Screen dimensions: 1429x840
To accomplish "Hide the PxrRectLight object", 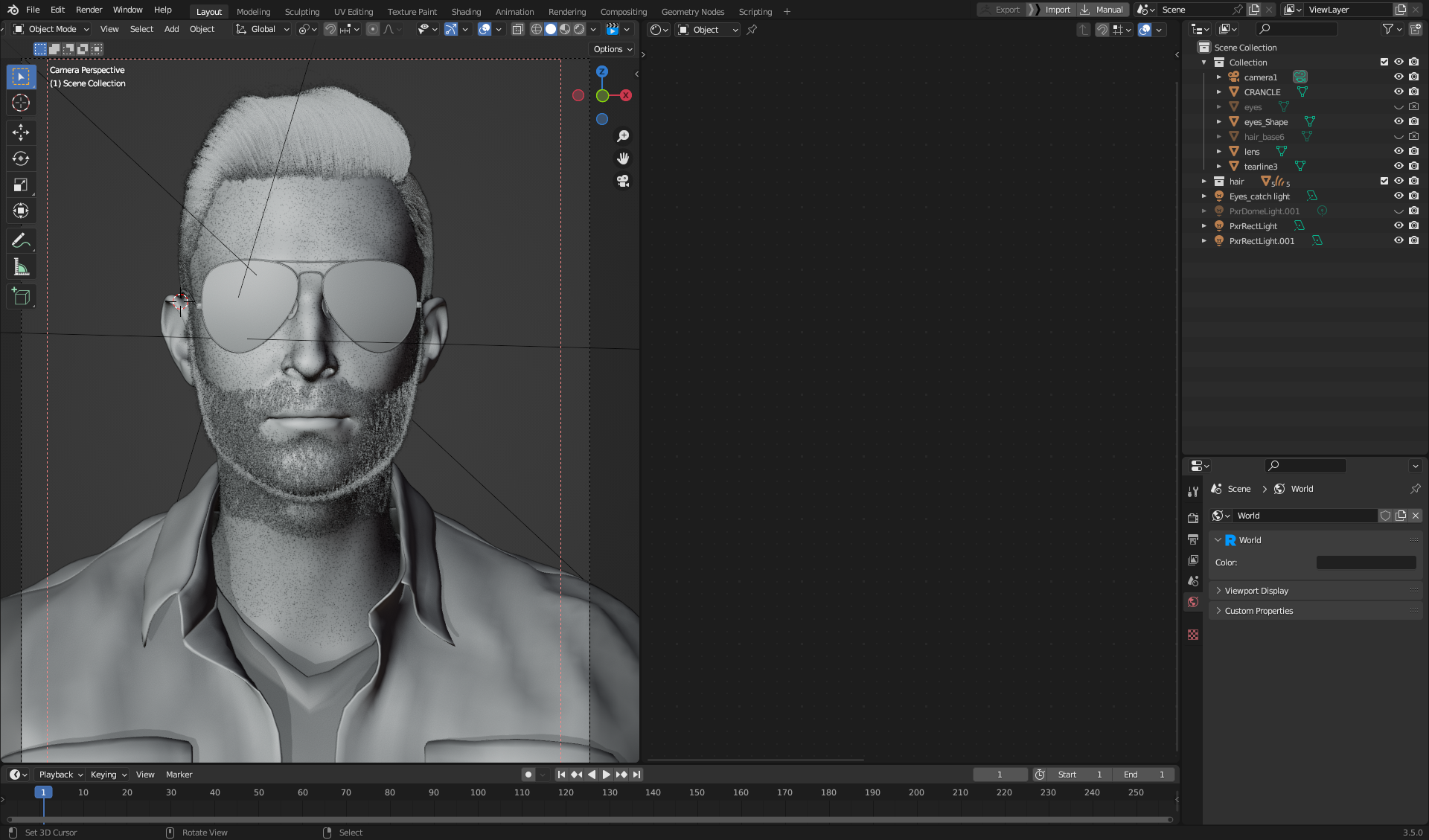I will click(x=1398, y=225).
